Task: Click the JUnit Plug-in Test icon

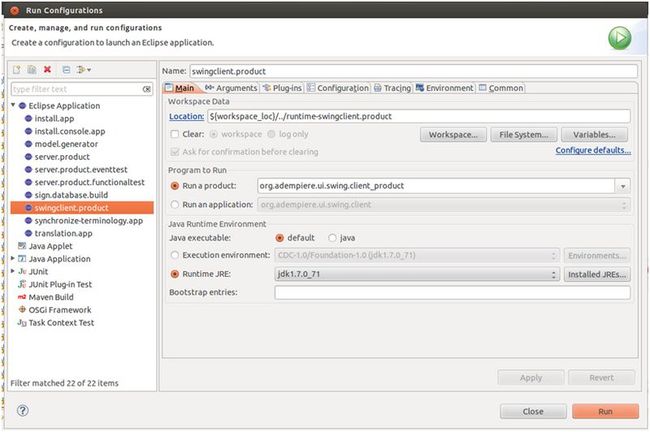Action: [x=22, y=284]
